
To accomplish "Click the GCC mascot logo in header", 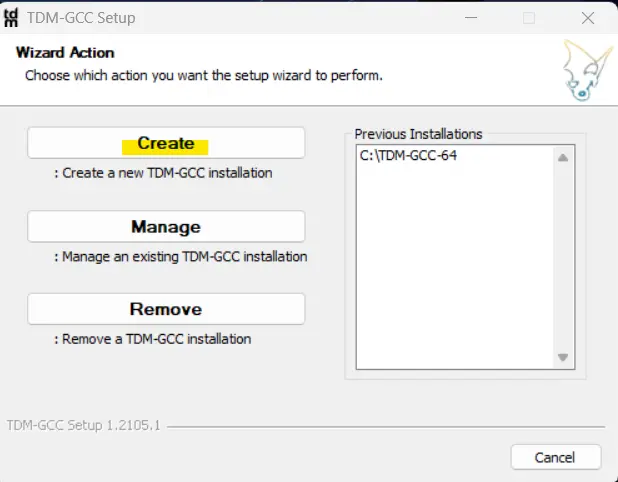I will [x=582, y=70].
